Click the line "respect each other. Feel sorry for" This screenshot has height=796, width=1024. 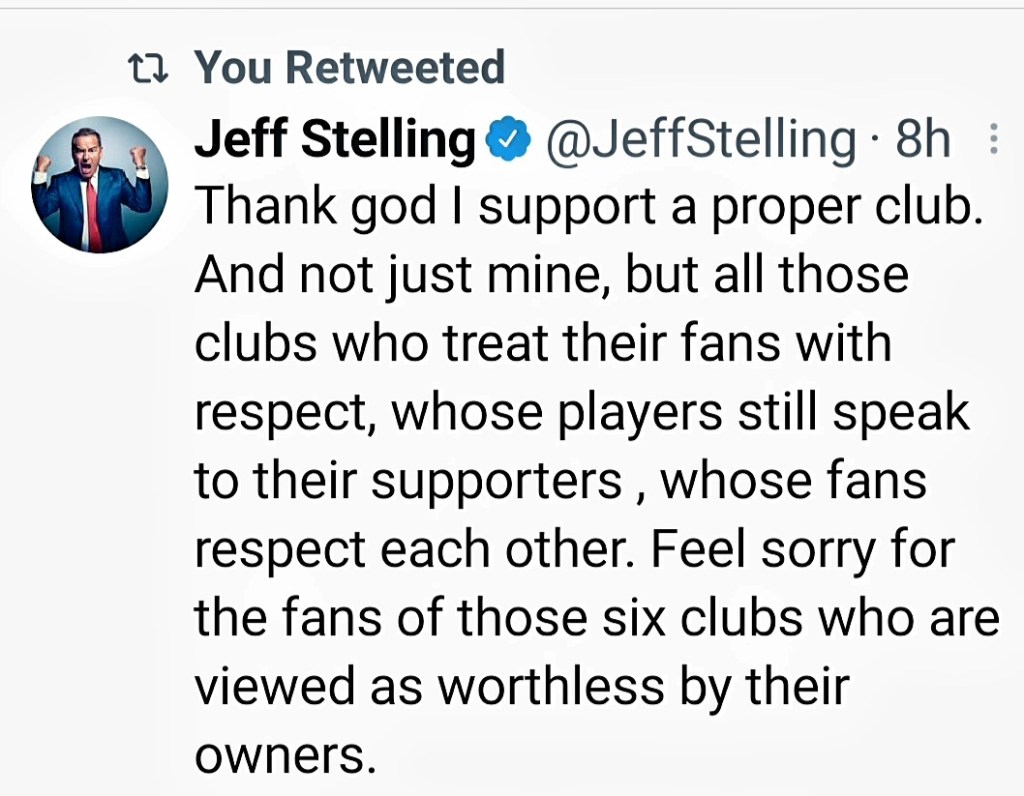[575, 551]
